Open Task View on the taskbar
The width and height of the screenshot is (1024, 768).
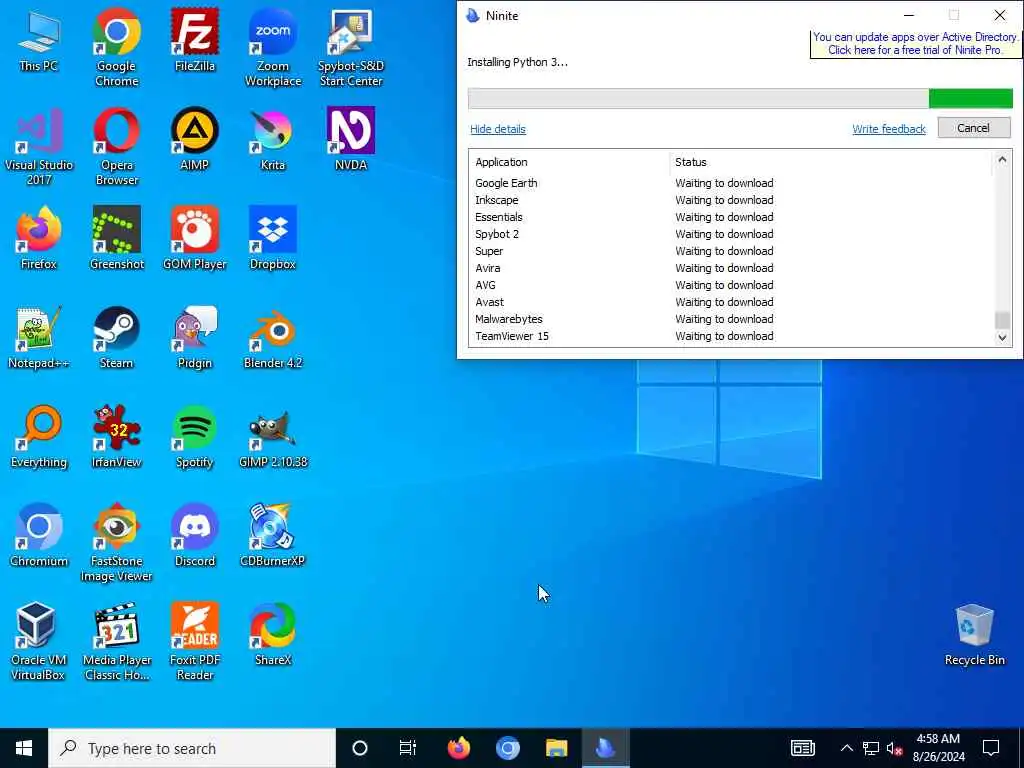pyautogui.click(x=408, y=748)
